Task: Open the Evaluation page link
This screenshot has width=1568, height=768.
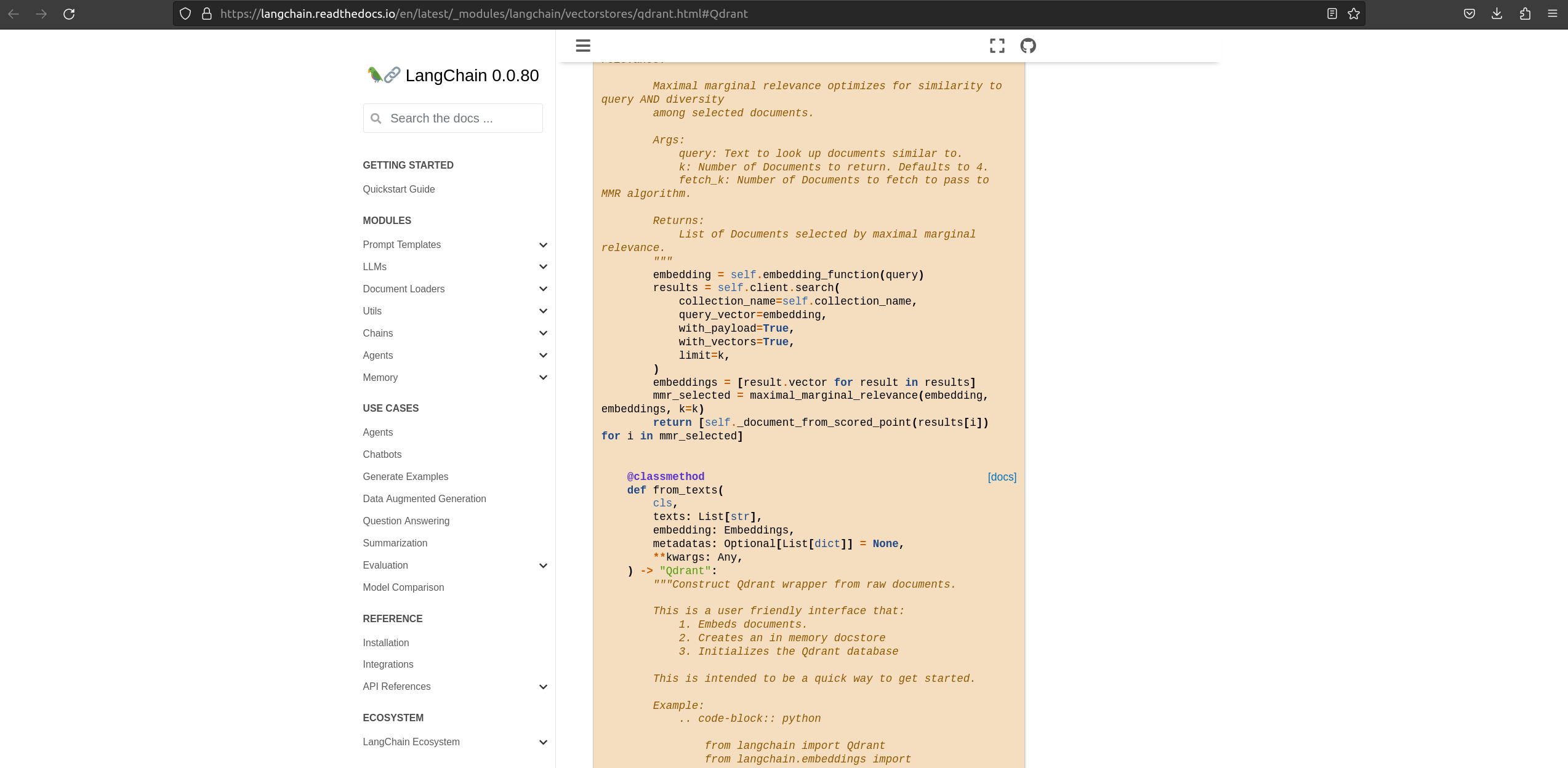Action: pyautogui.click(x=385, y=565)
